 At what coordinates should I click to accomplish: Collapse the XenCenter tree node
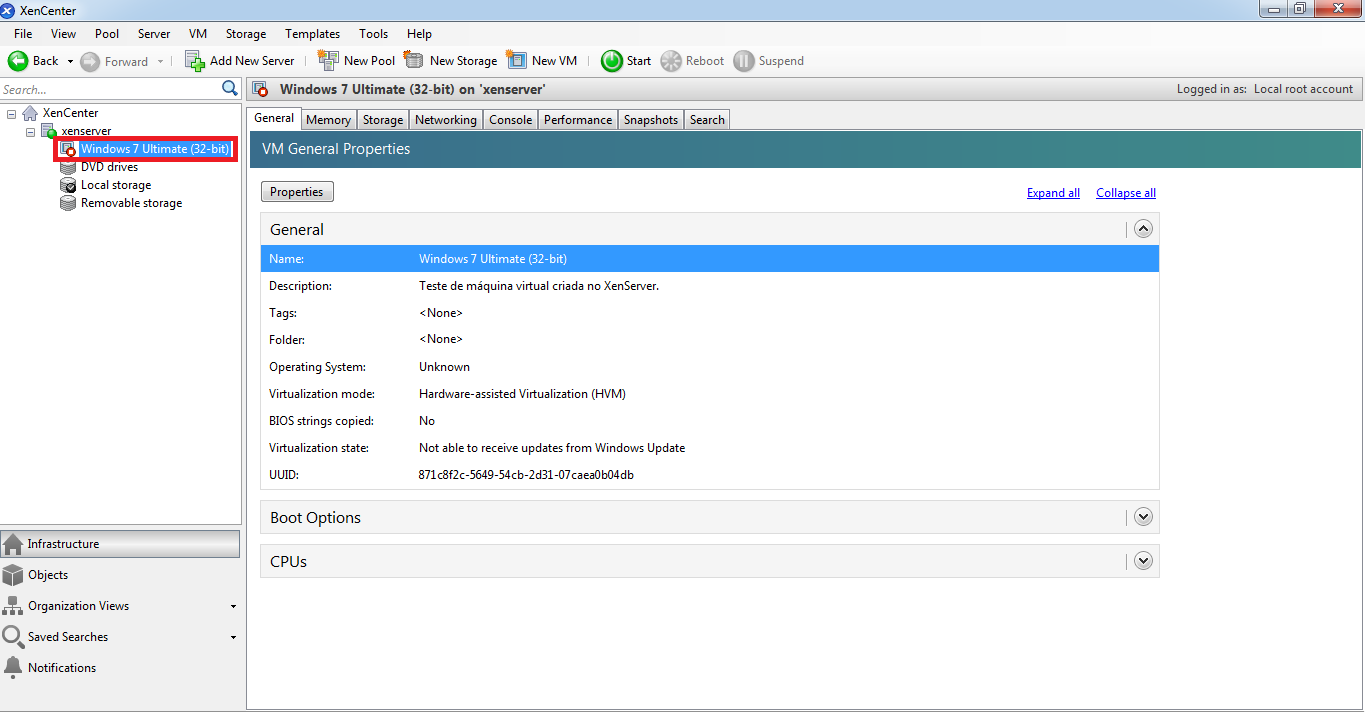pyautogui.click(x=12, y=113)
